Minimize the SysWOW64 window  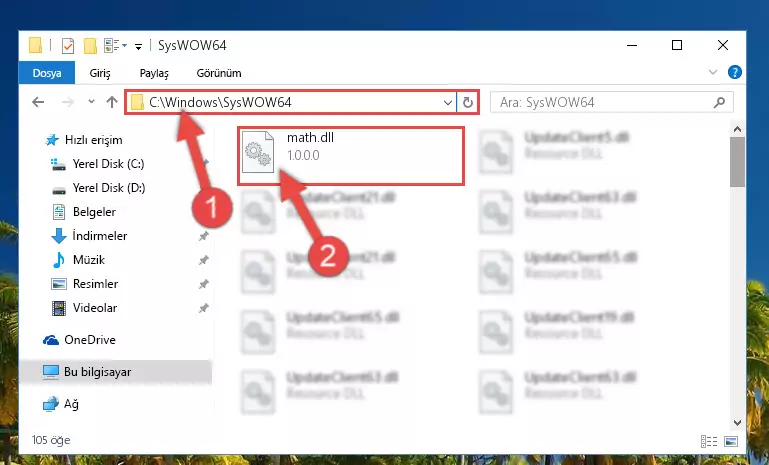click(632, 46)
